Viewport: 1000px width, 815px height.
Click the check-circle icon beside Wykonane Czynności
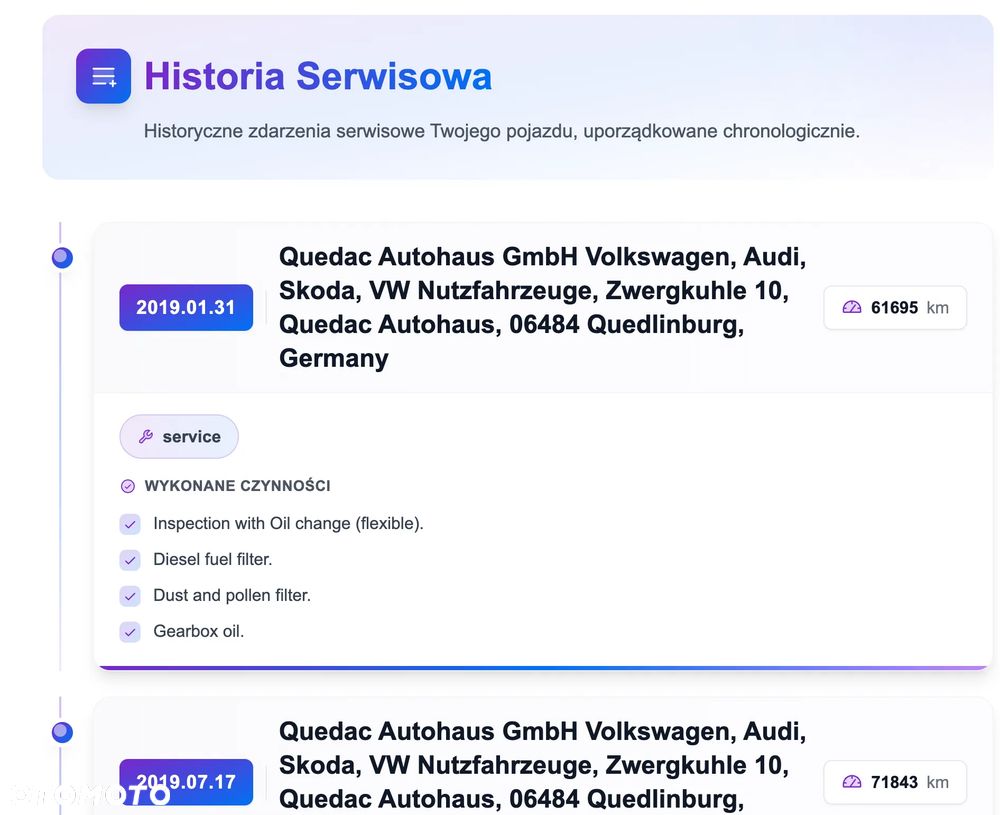128,486
